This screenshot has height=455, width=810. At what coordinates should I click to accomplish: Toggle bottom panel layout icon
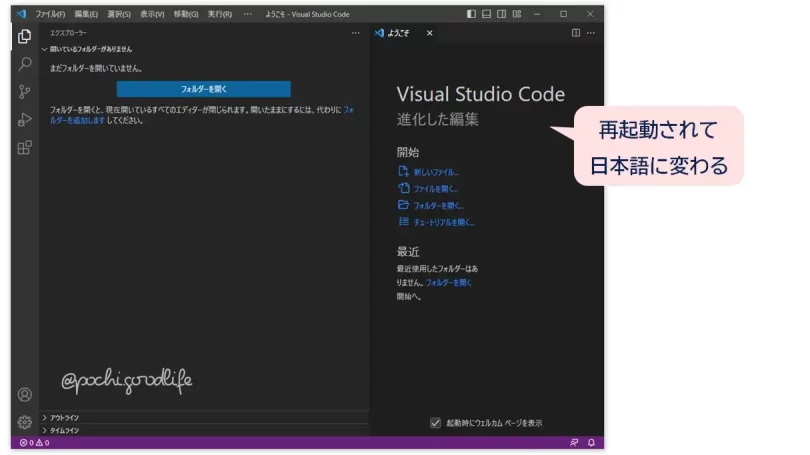pos(486,14)
